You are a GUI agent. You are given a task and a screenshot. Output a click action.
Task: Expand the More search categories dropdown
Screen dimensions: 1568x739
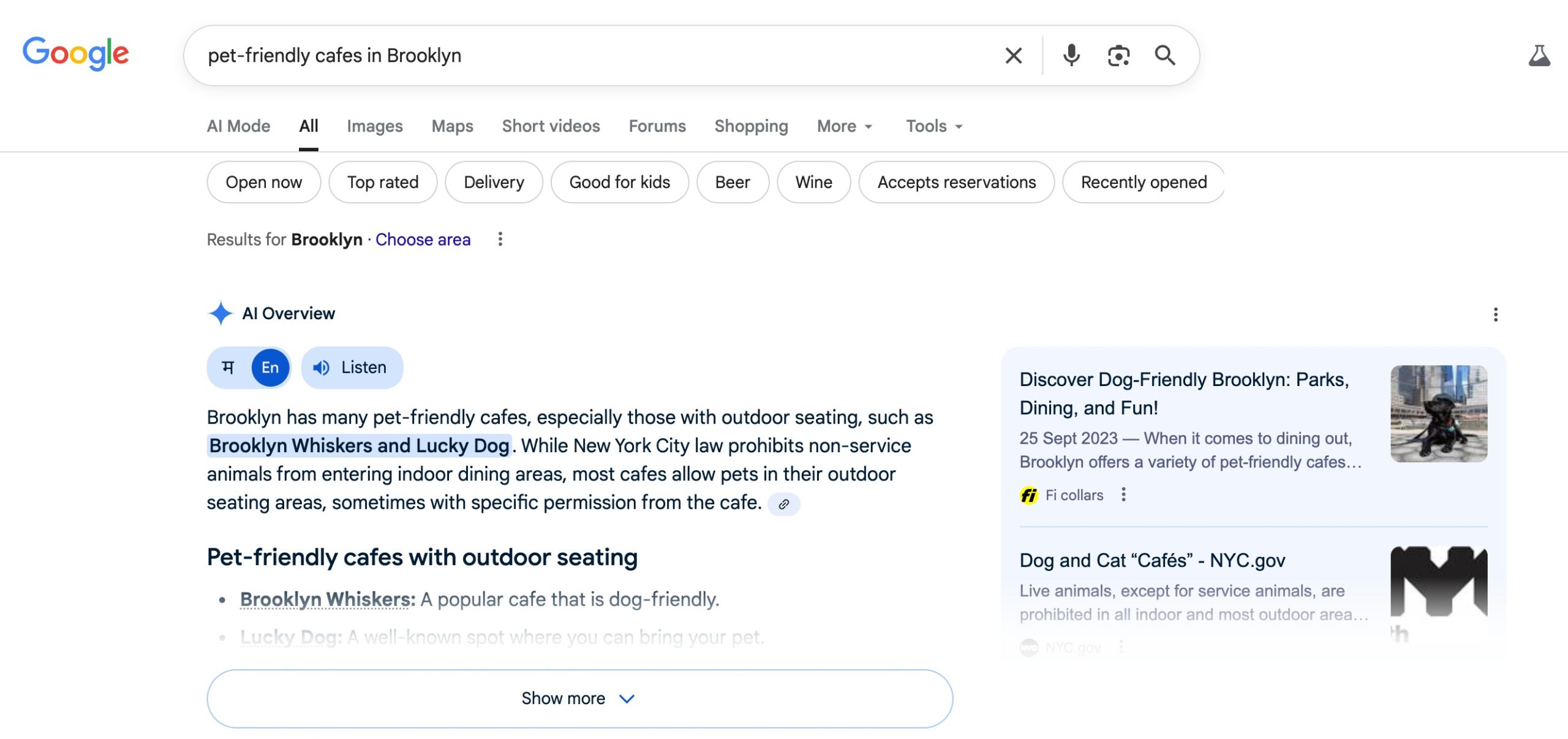pos(844,126)
